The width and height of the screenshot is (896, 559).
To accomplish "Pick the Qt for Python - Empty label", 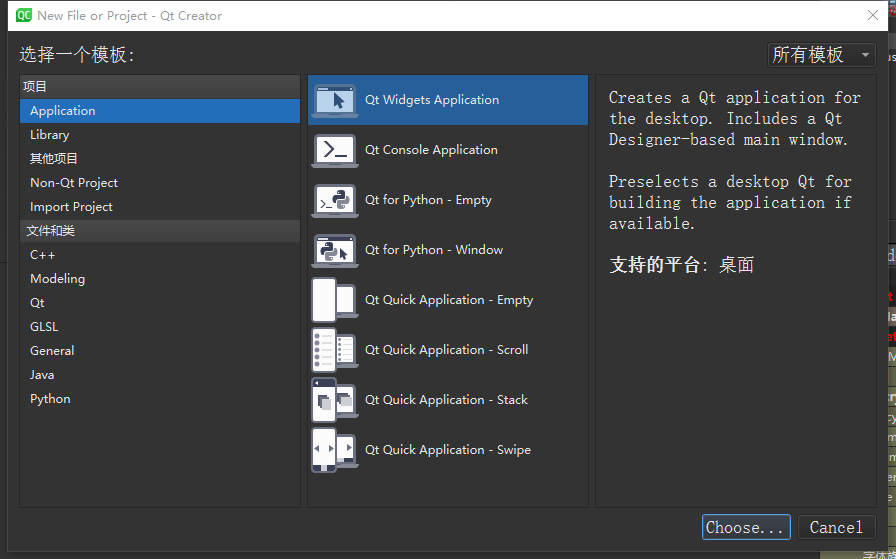I will click(x=429, y=200).
